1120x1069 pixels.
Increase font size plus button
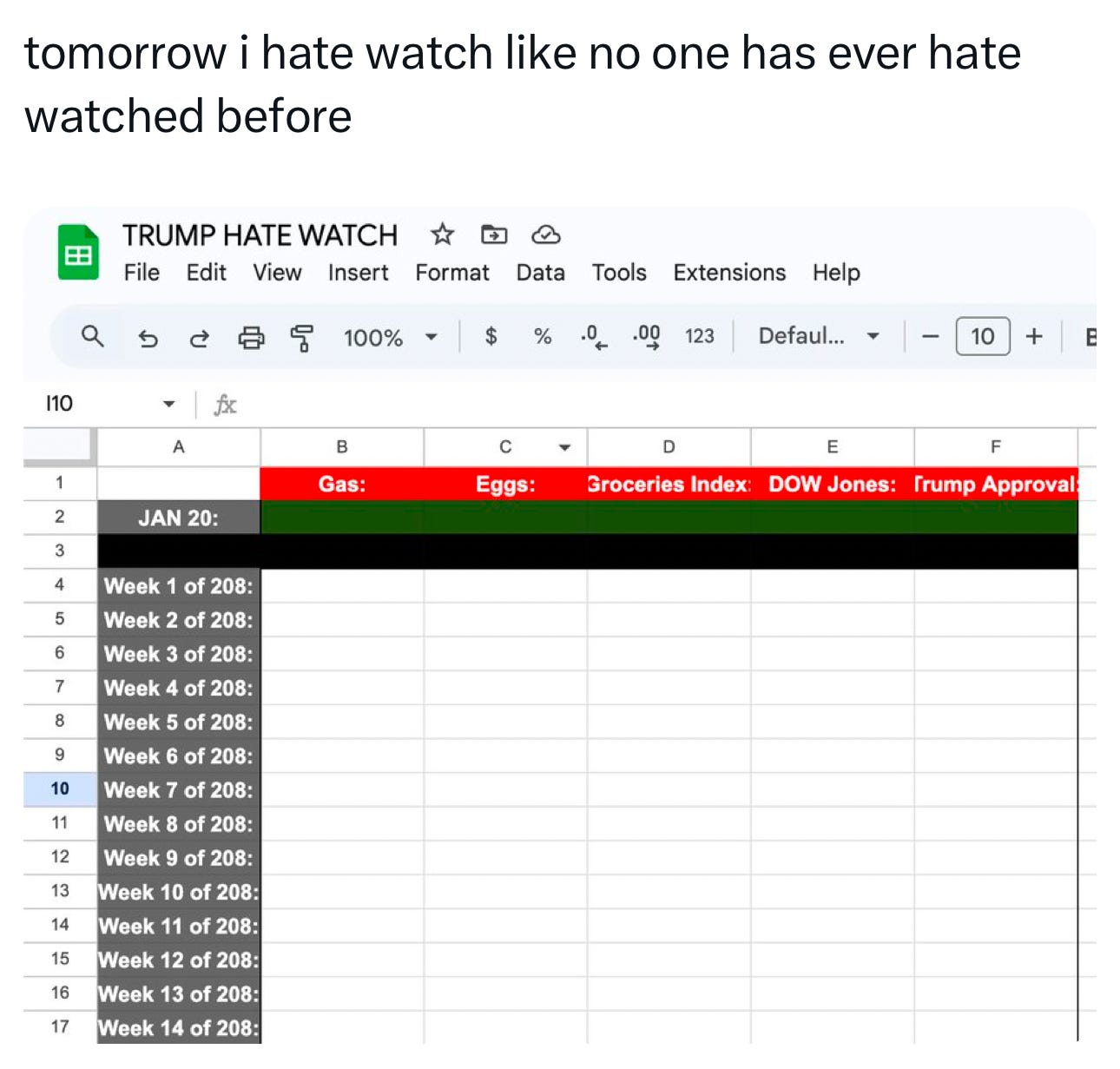point(1033,336)
